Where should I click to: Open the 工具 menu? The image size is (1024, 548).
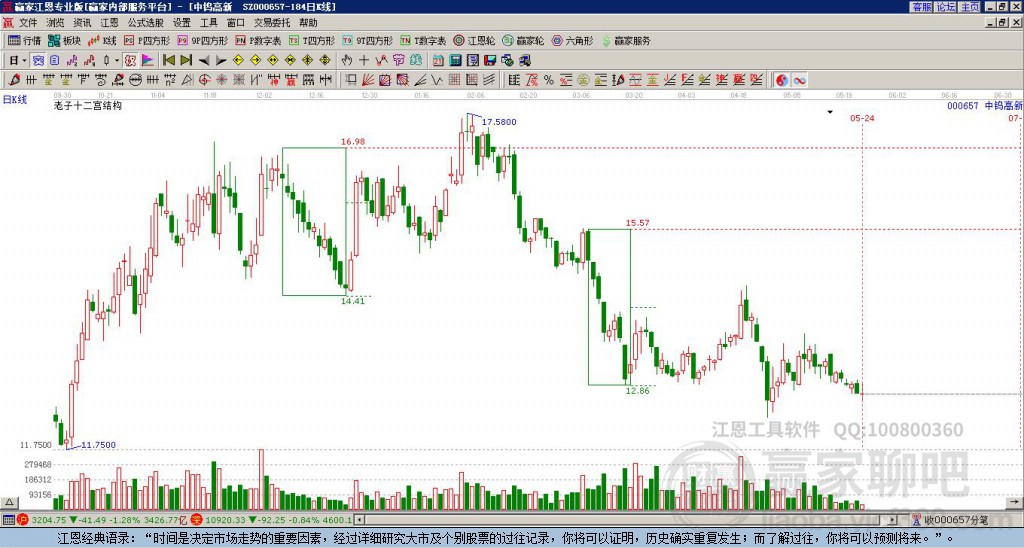click(x=208, y=23)
